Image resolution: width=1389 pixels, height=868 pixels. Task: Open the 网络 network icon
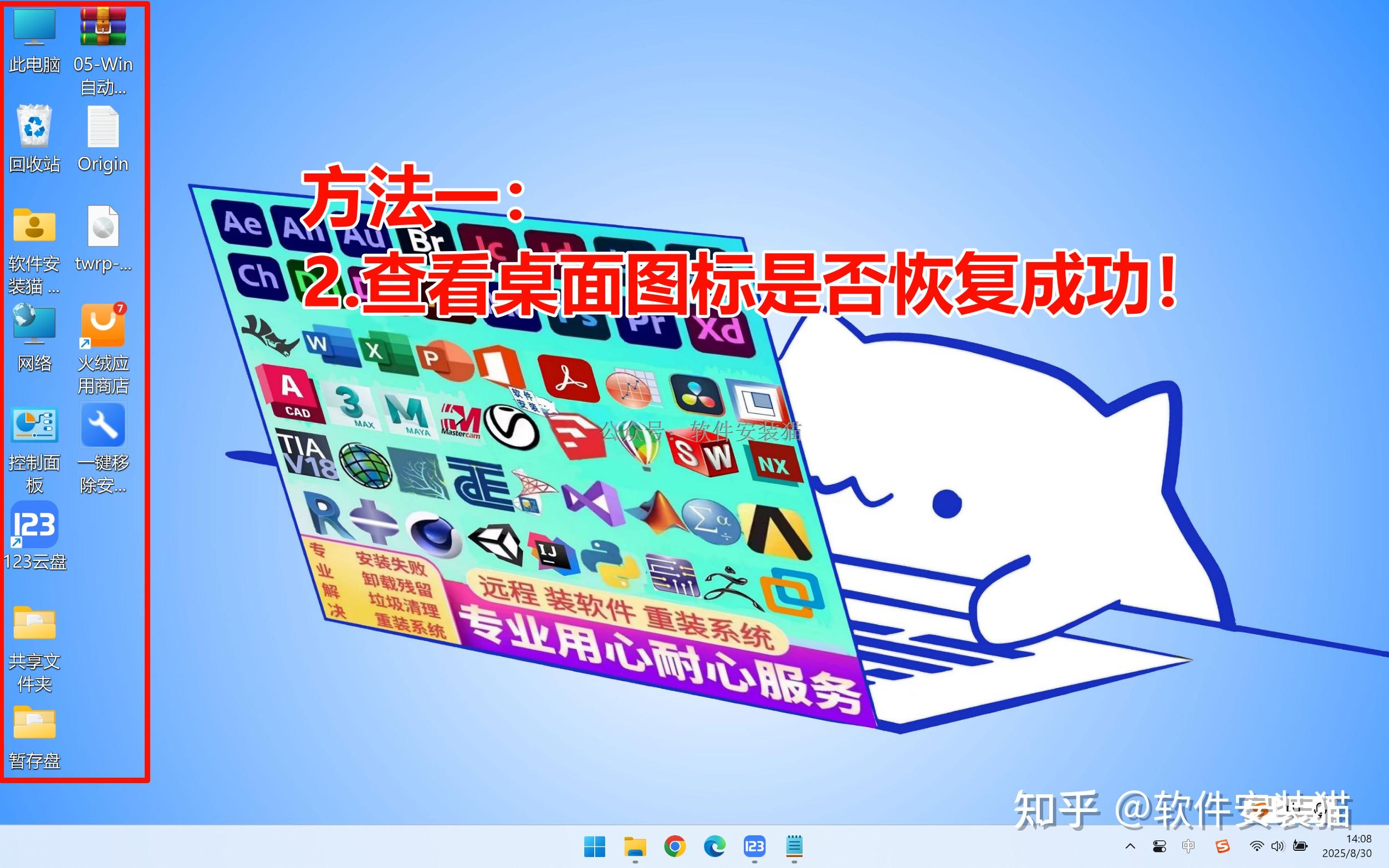[x=34, y=326]
